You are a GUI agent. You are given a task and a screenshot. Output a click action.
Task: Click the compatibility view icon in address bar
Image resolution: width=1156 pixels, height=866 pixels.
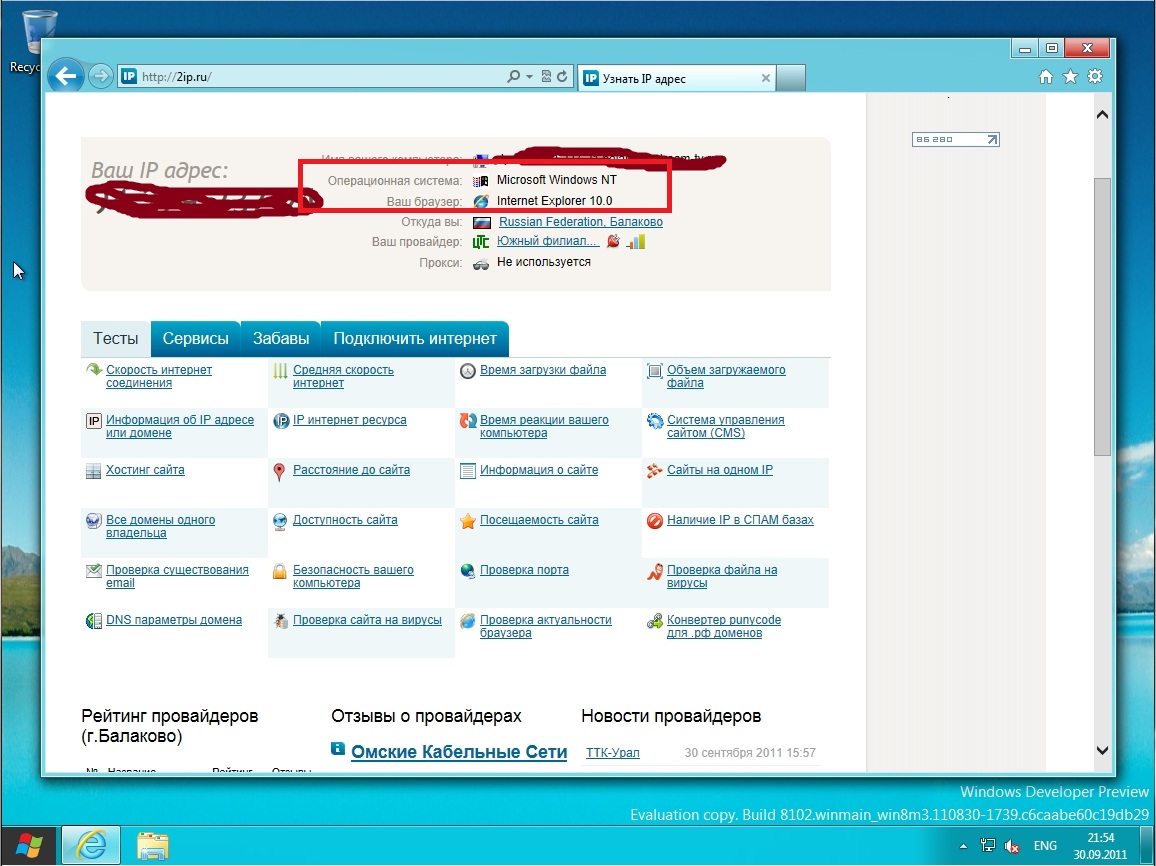(546, 76)
